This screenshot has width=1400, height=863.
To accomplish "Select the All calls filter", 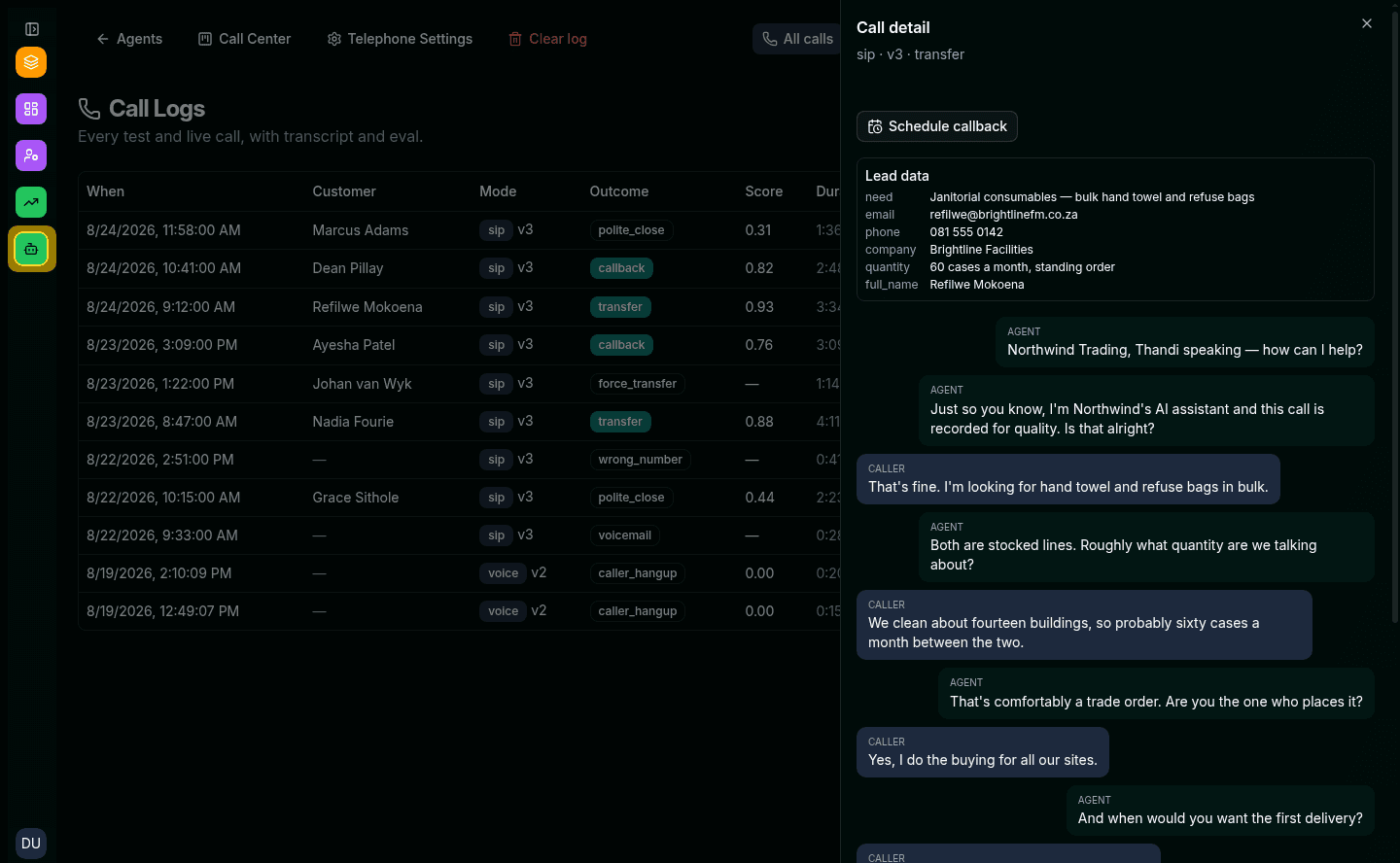I will click(x=797, y=39).
